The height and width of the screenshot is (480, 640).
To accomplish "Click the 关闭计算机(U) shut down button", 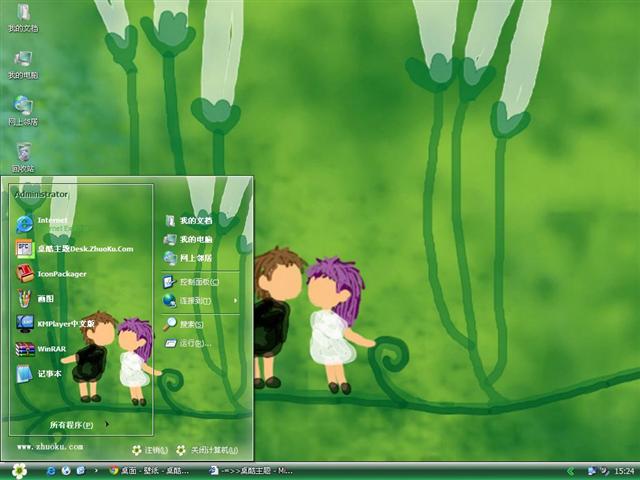I will click(x=207, y=450).
